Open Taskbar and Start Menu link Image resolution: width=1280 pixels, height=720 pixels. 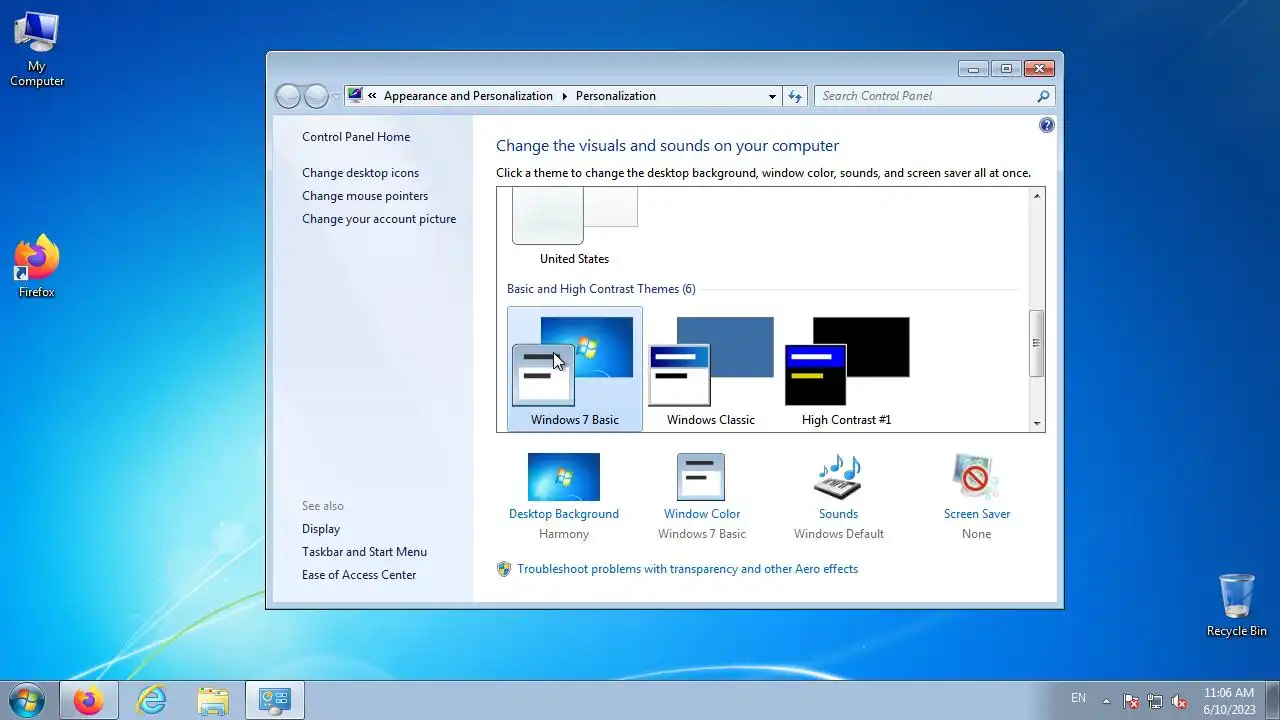pyautogui.click(x=364, y=552)
